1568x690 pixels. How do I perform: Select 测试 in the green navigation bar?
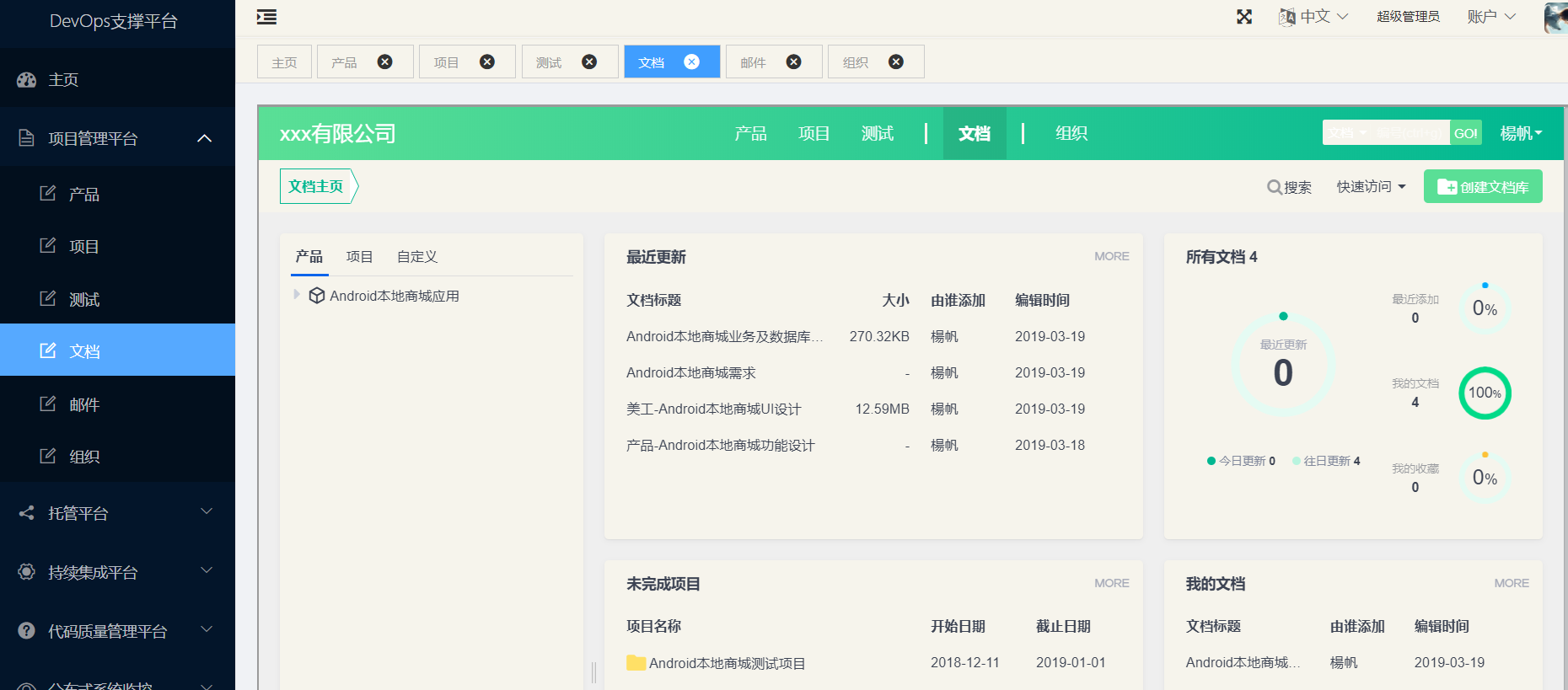(877, 133)
